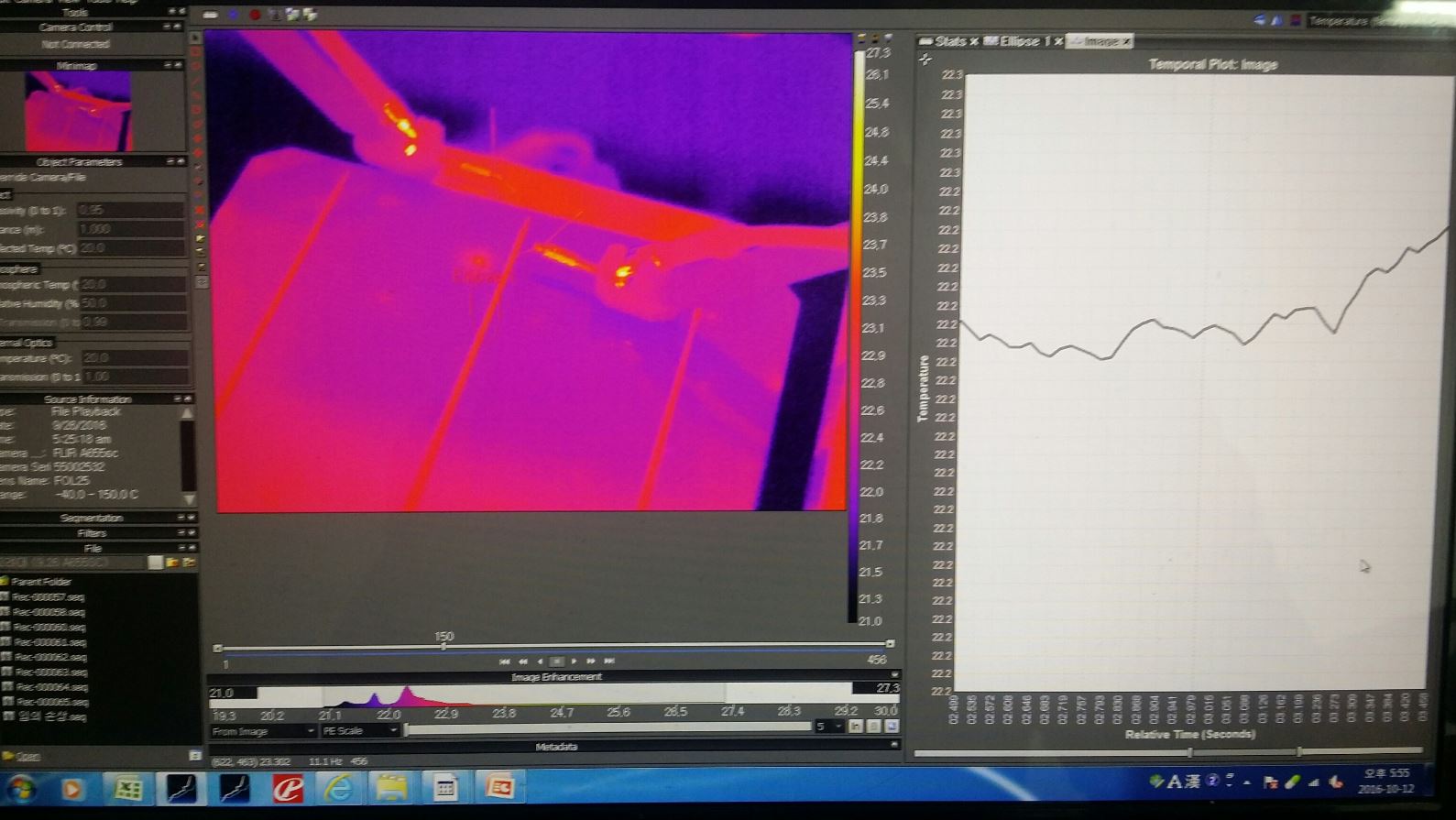
Task: Skip to the first frame of playback
Action: [504, 661]
